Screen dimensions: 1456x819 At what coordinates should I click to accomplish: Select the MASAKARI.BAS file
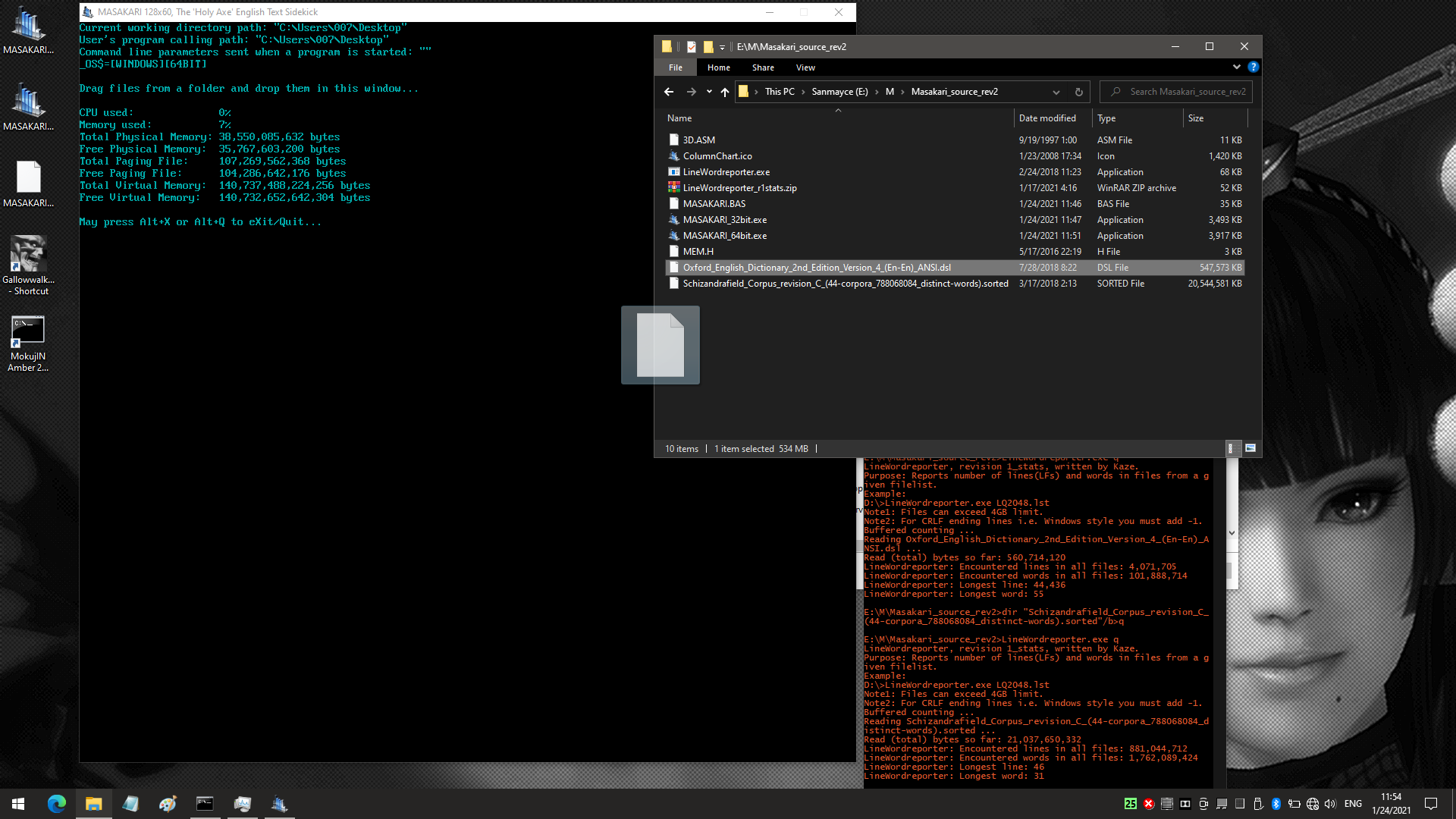click(955, 204)
